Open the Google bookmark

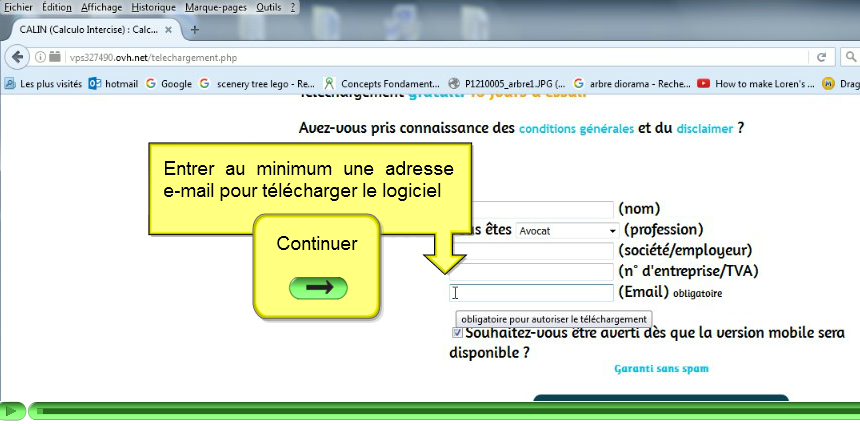(168, 84)
